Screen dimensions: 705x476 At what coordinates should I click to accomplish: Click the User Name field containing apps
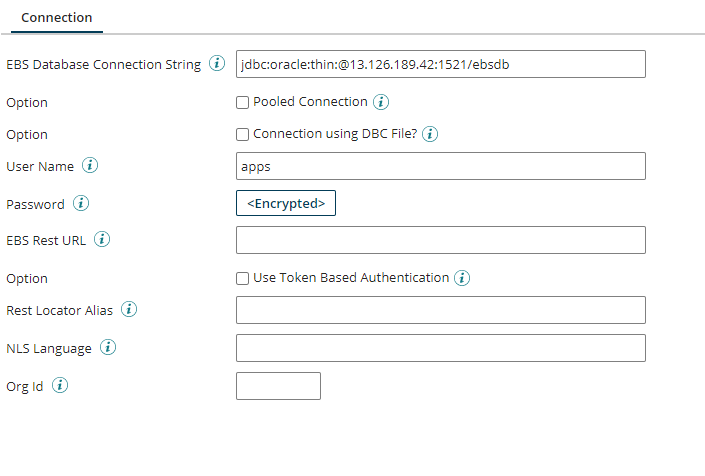pyautogui.click(x=441, y=166)
